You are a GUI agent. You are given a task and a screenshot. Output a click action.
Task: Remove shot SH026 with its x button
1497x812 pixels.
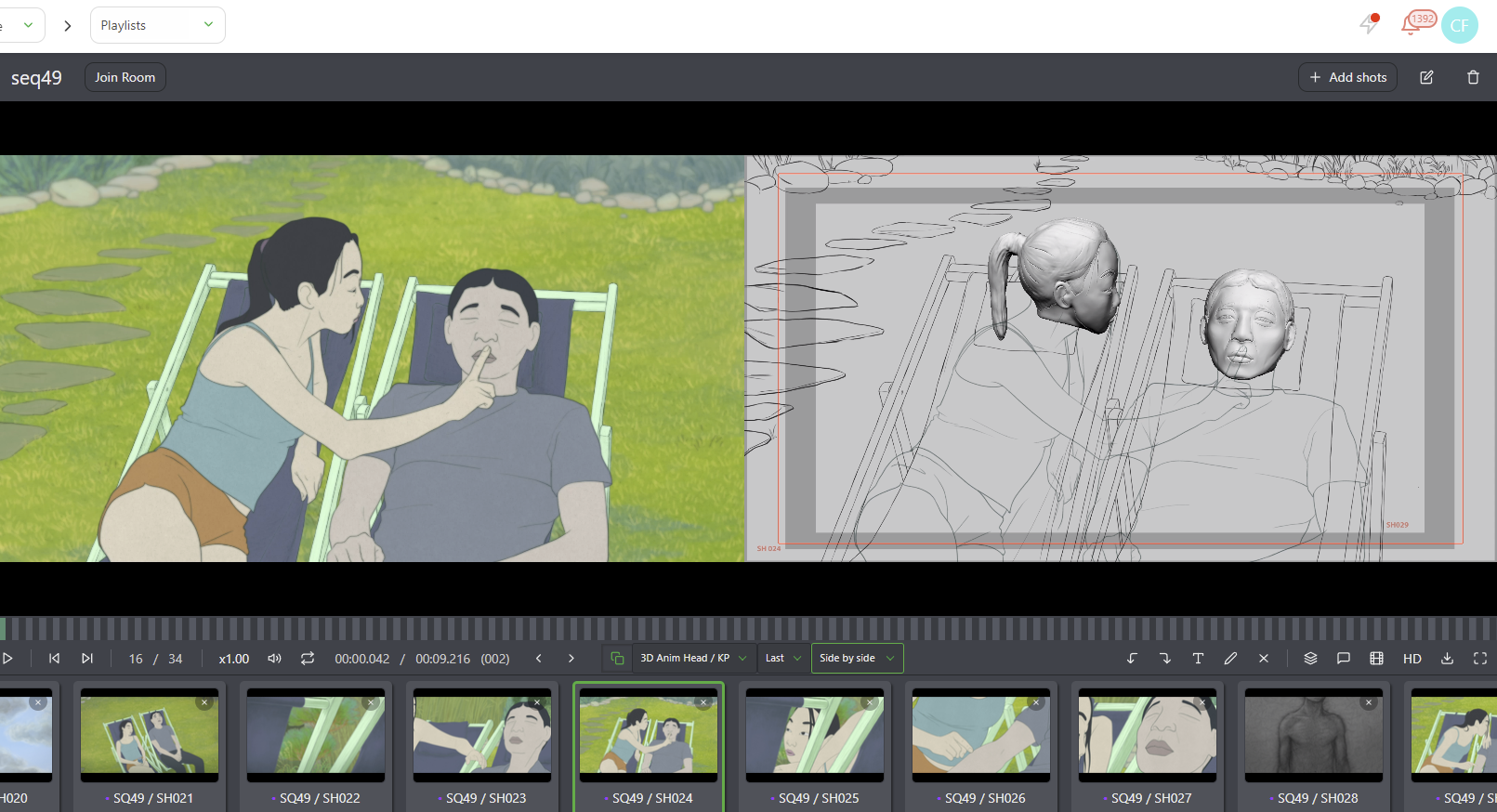coord(1036,702)
